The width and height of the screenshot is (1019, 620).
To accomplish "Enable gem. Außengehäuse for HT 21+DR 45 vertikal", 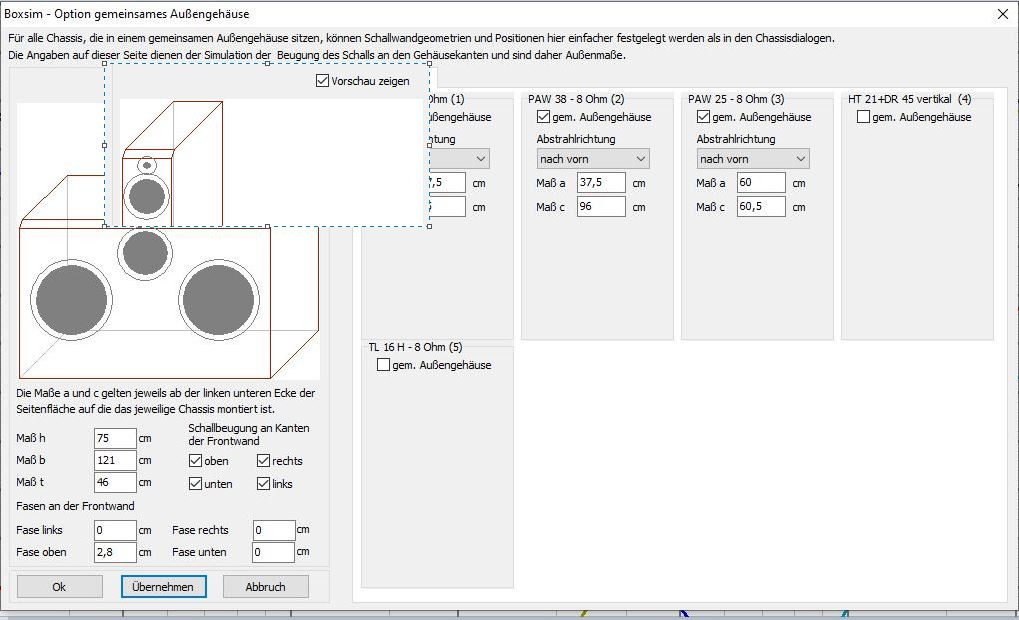I will [x=863, y=117].
